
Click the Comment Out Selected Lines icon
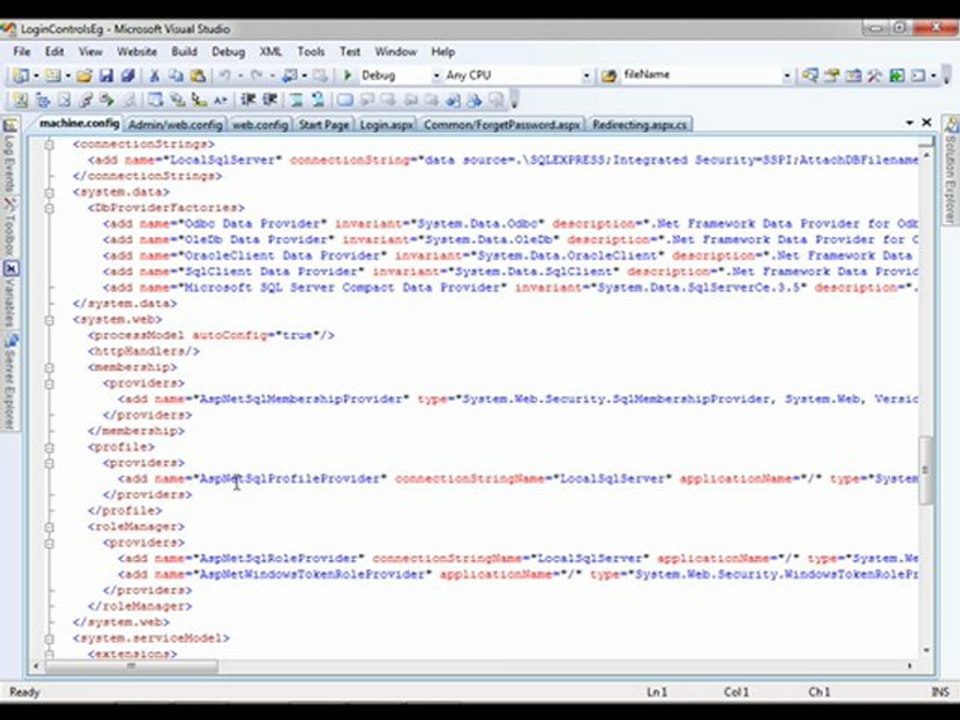[x=296, y=100]
